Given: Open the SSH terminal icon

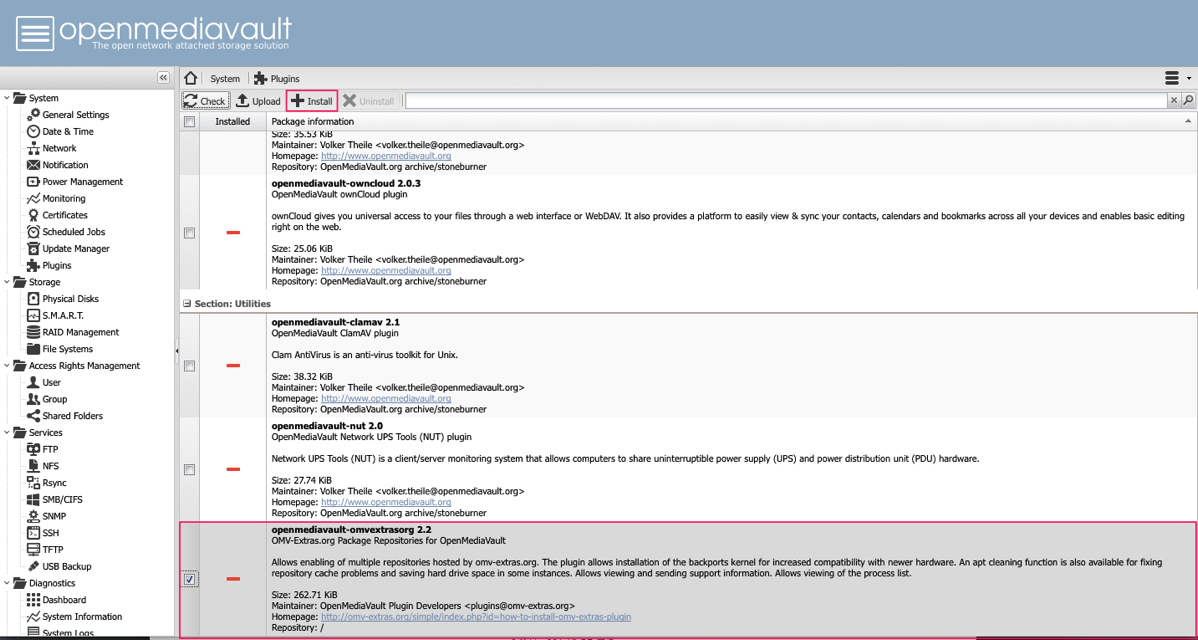Looking at the screenshot, I should click(x=33, y=533).
